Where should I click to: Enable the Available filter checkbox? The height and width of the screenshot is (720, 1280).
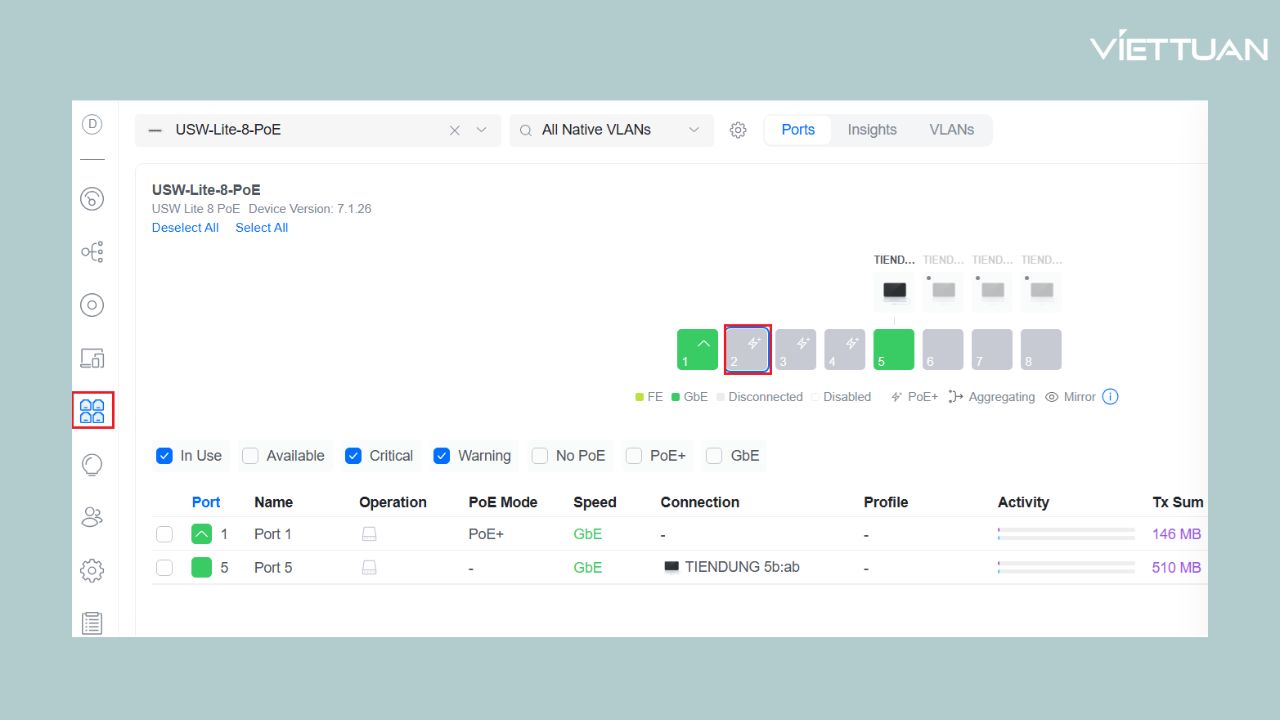tap(250, 456)
